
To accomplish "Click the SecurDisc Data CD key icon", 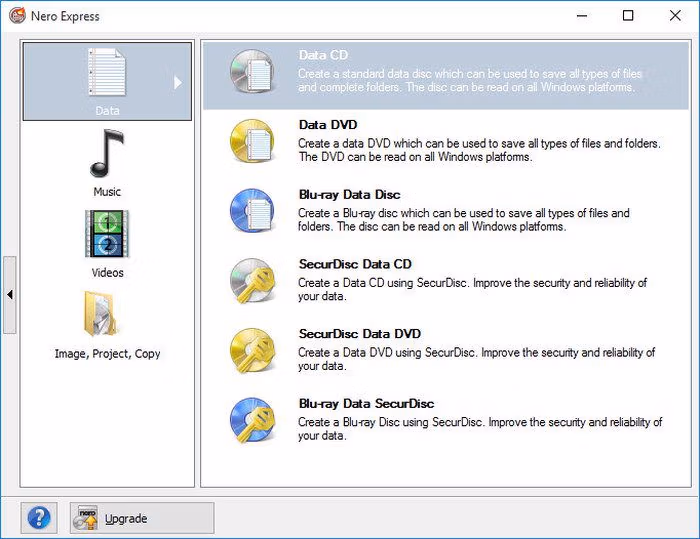I will click(x=252, y=280).
